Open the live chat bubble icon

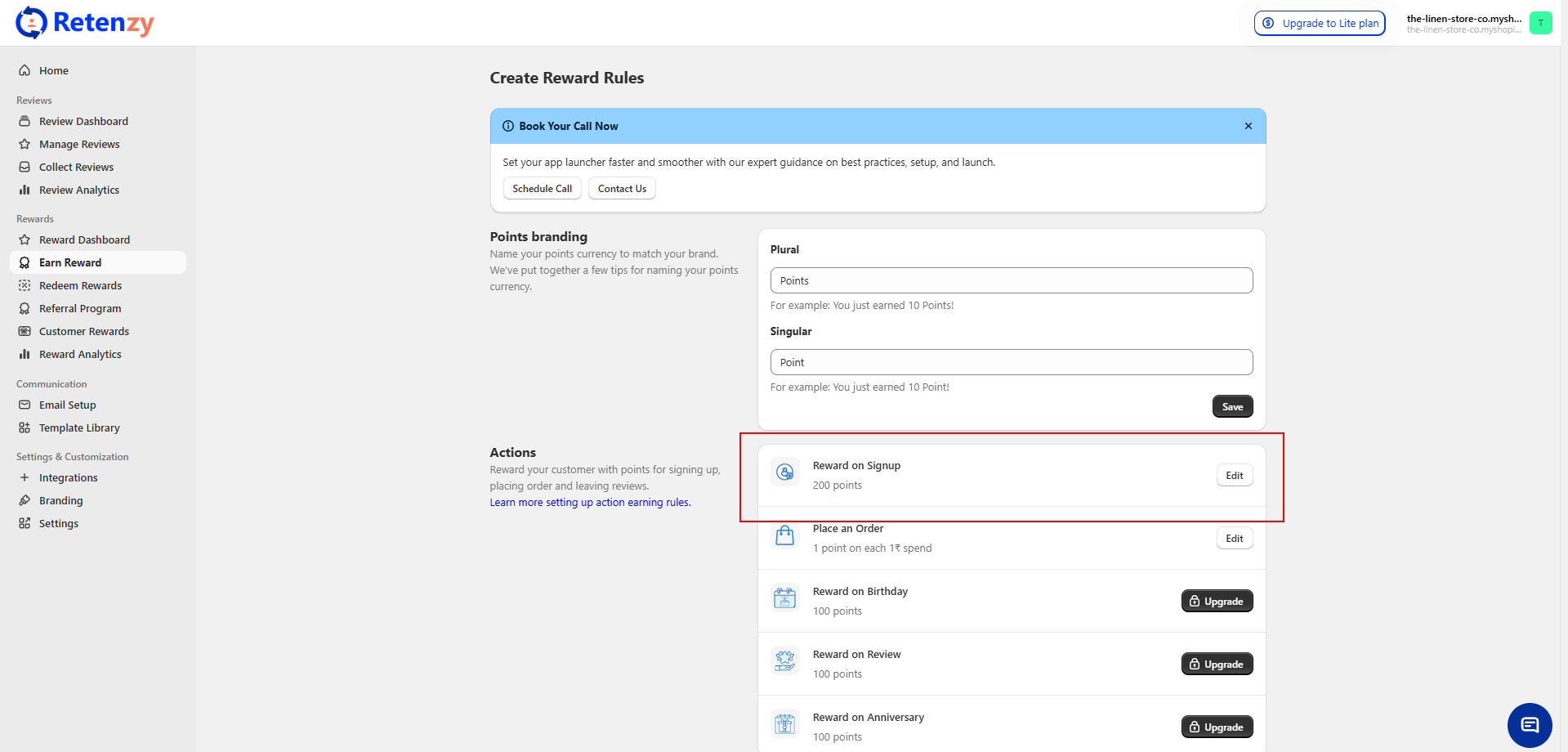click(1529, 725)
